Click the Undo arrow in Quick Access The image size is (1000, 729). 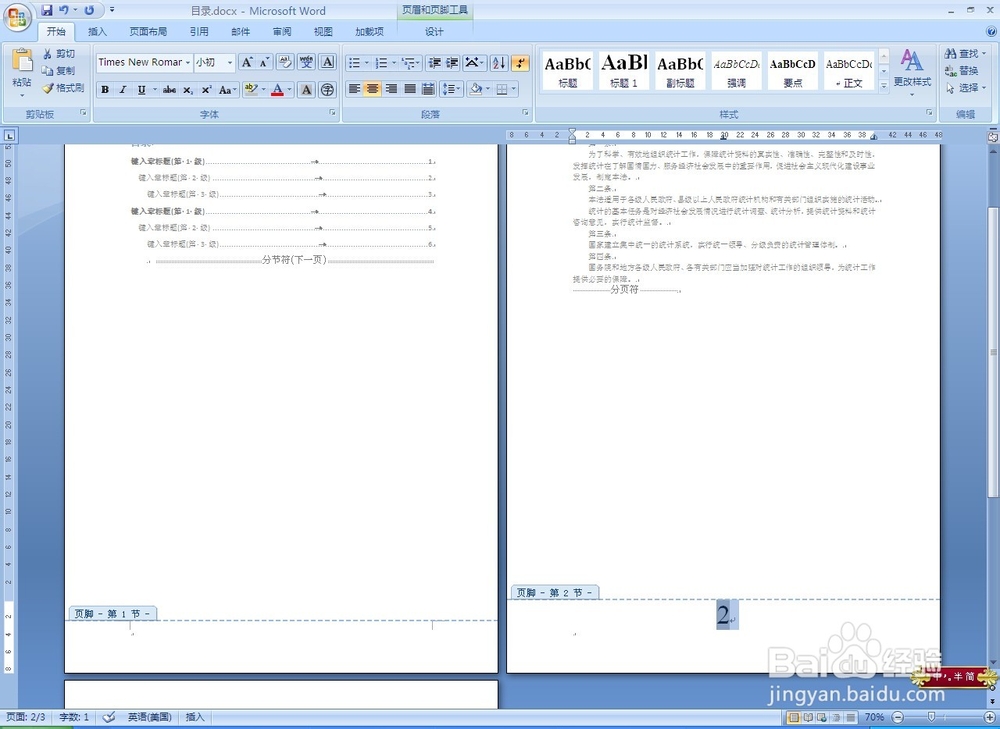pos(64,10)
